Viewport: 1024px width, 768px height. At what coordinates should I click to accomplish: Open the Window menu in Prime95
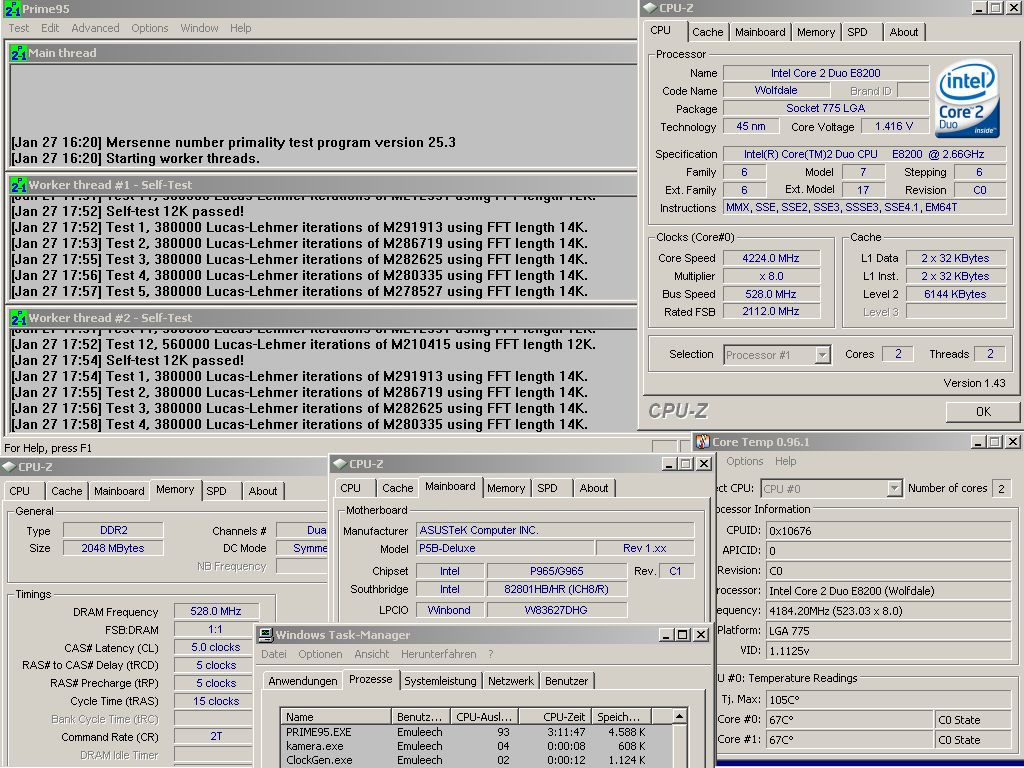click(x=199, y=28)
